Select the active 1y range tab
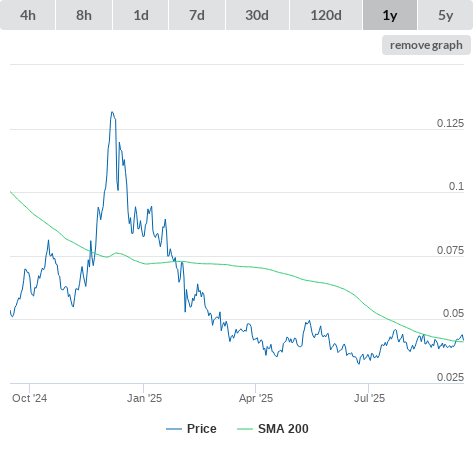Image resolution: width=474 pixels, height=455 pixels. tap(390, 15)
